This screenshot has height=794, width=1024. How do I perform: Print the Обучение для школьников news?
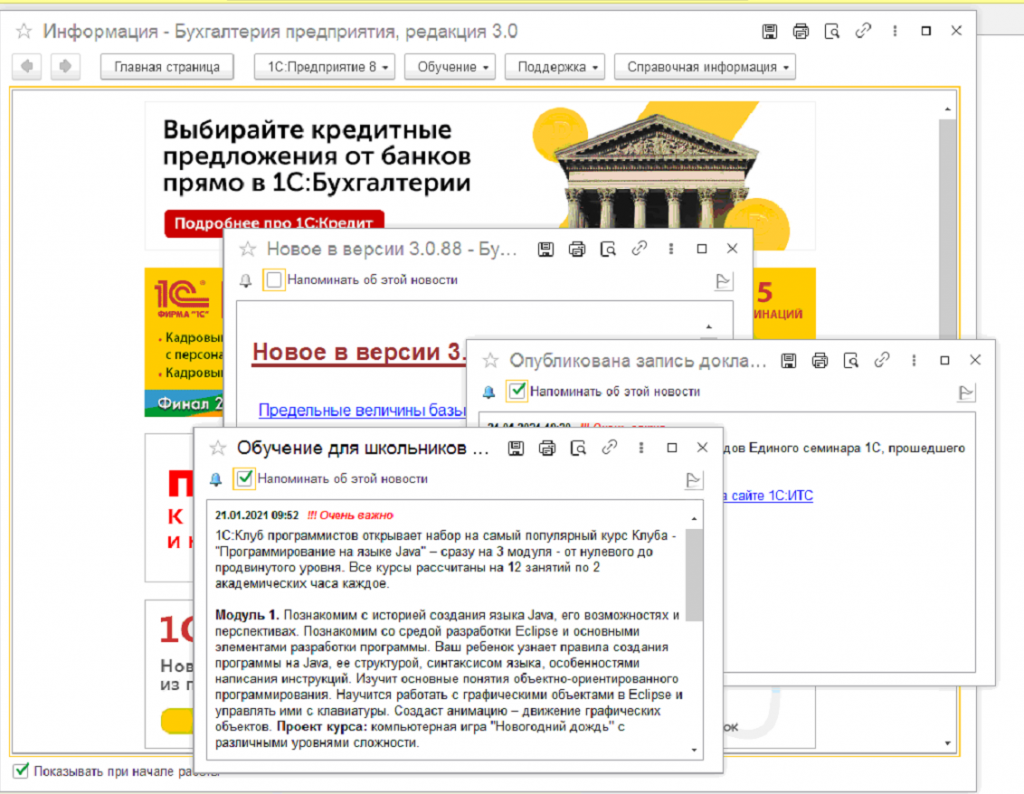(x=547, y=448)
